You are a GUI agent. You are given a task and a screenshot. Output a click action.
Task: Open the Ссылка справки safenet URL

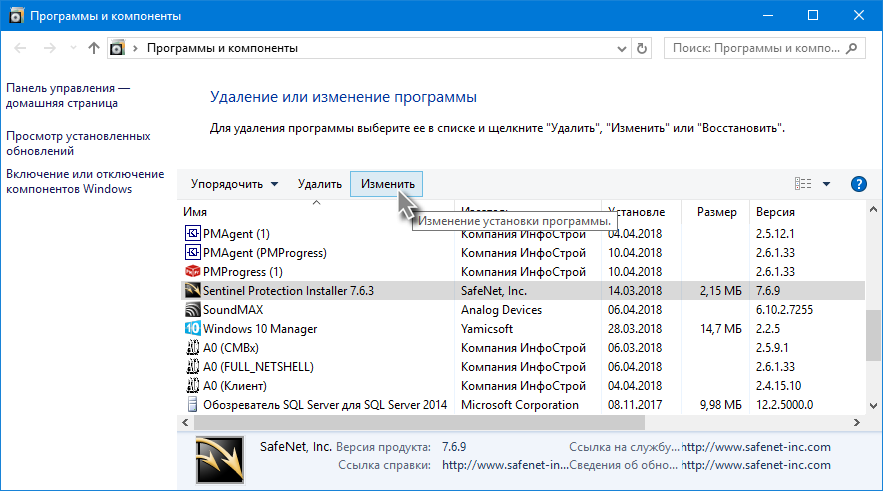(505, 465)
